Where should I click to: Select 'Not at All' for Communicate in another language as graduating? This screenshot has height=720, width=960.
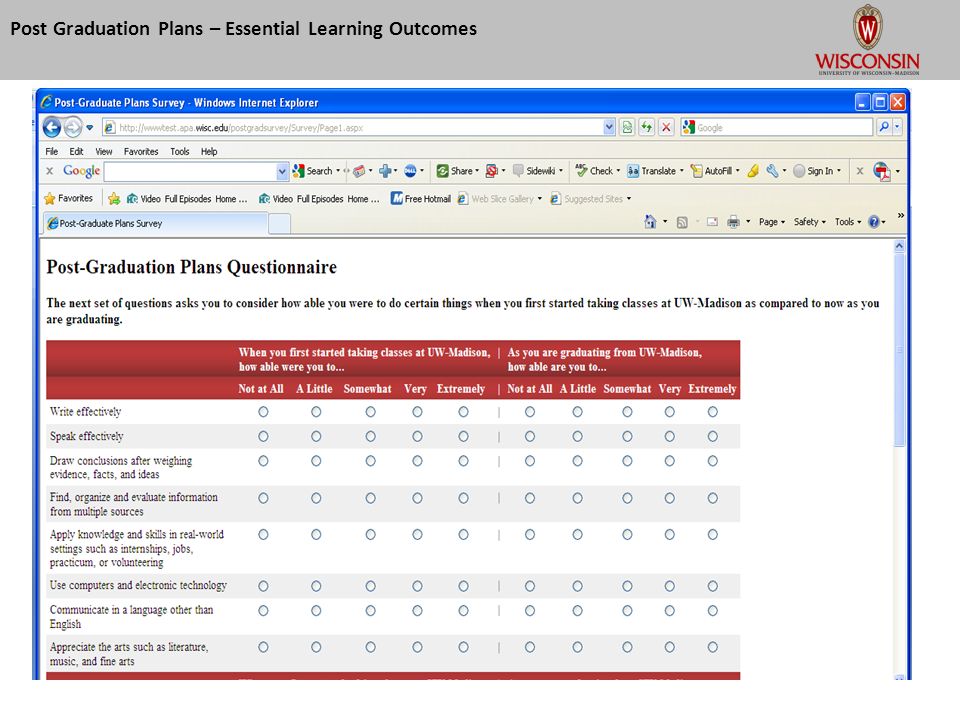(x=530, y=610)
